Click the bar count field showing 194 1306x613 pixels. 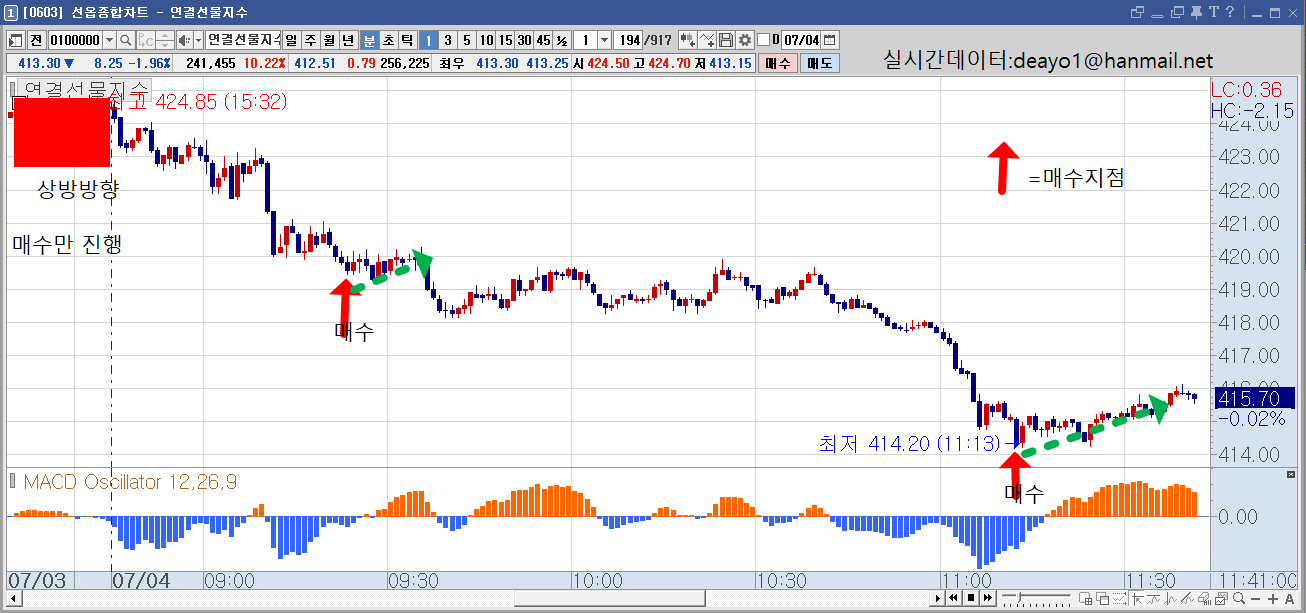pos(627,40)
